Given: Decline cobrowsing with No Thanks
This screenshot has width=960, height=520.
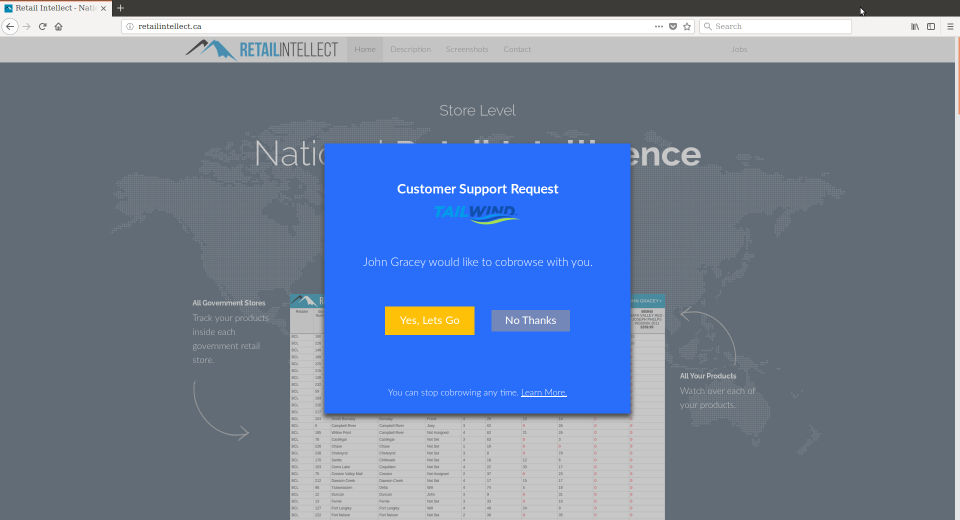Looking at the screenshot, I should pyautogui.click(x=530, y=320).
